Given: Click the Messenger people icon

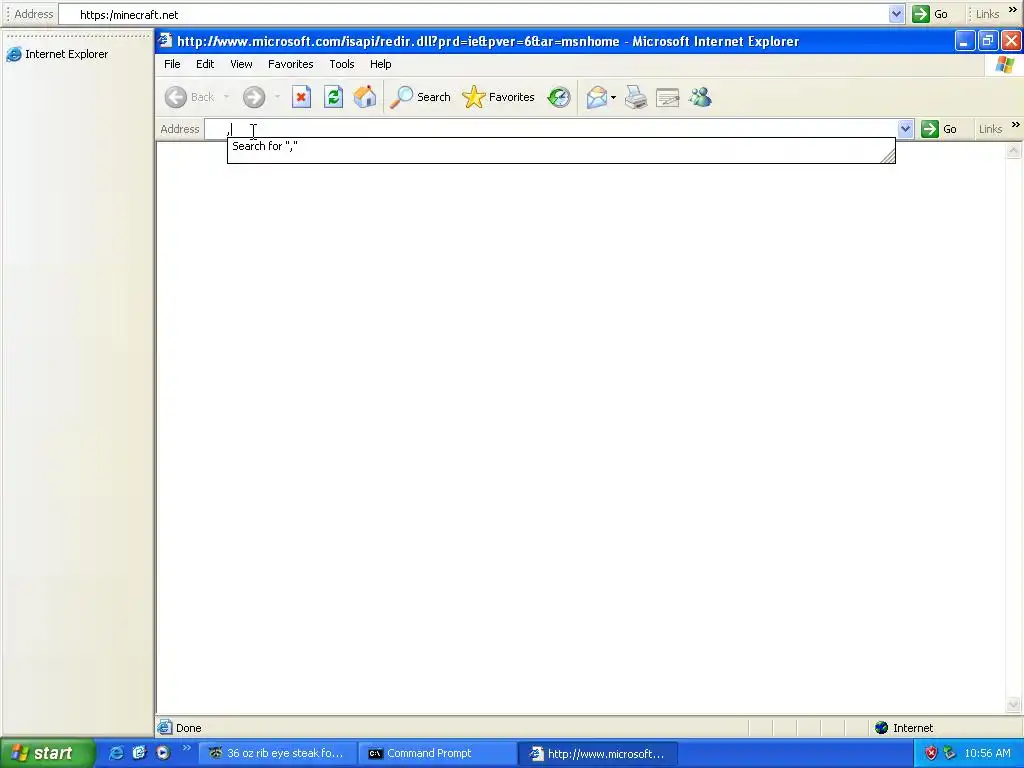Looking at the screenshot, I should [700, 97].
